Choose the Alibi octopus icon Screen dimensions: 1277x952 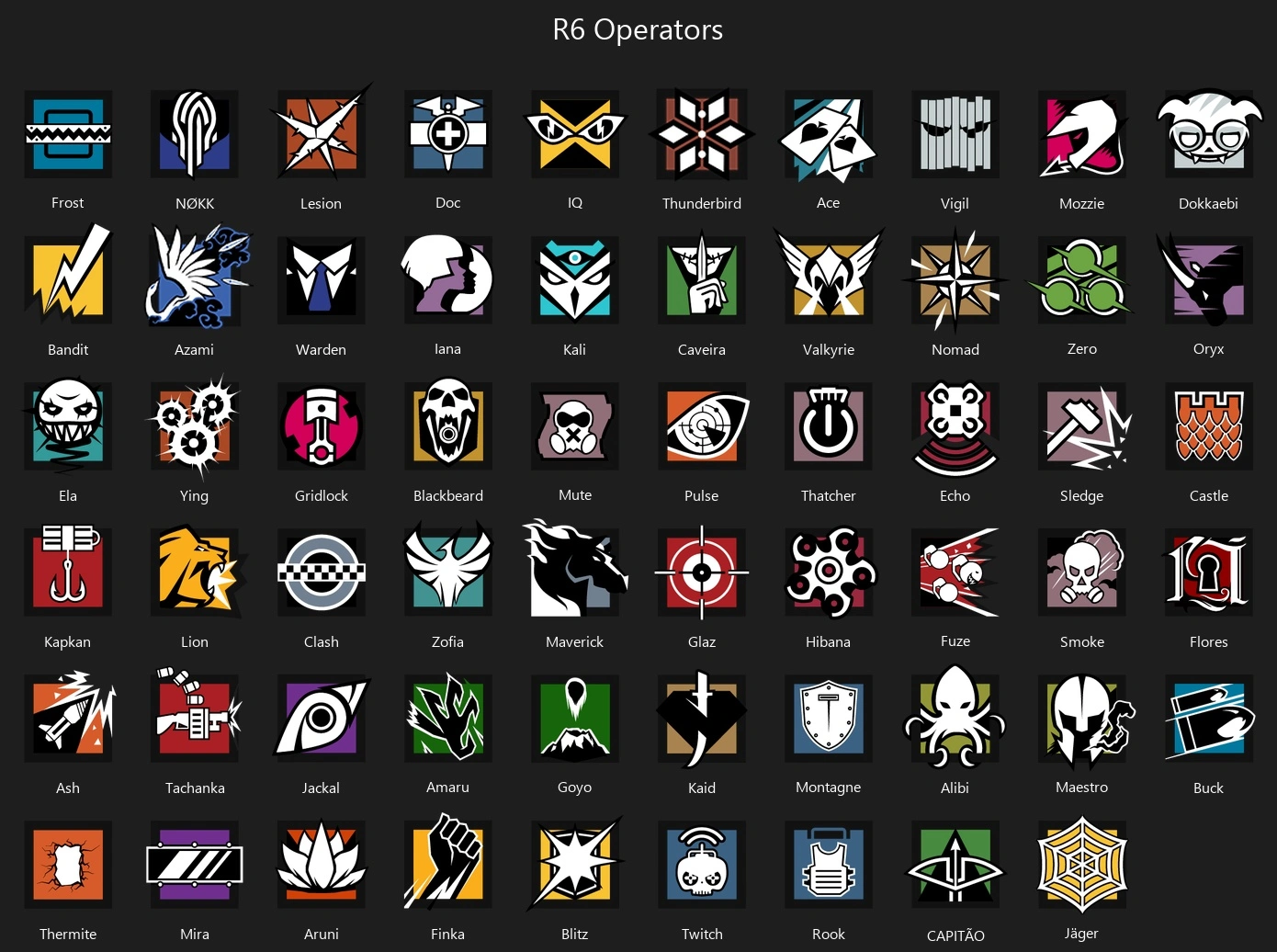click(955, 717)
